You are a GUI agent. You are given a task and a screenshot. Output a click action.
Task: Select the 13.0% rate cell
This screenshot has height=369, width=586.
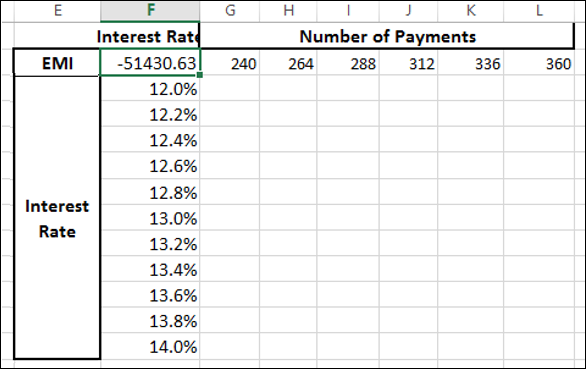point(150,218)
